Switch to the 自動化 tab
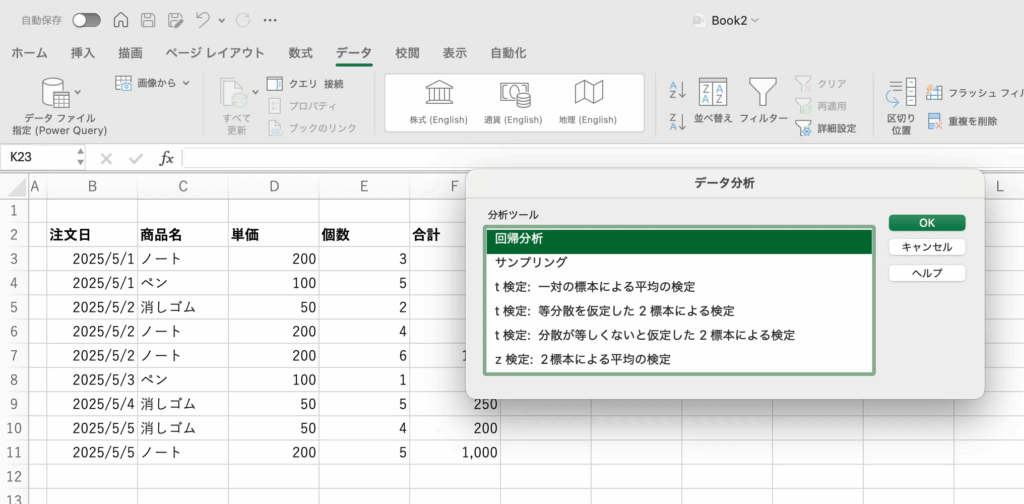The image size is (1024, 504). coord(508,54)
